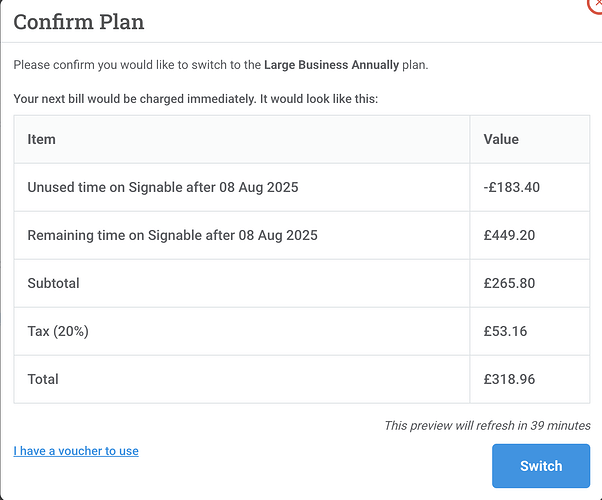Click the 'Item' column header
The height and width of the screenshot is (500, 602).
pyautogui.click(x=42, y=139)
